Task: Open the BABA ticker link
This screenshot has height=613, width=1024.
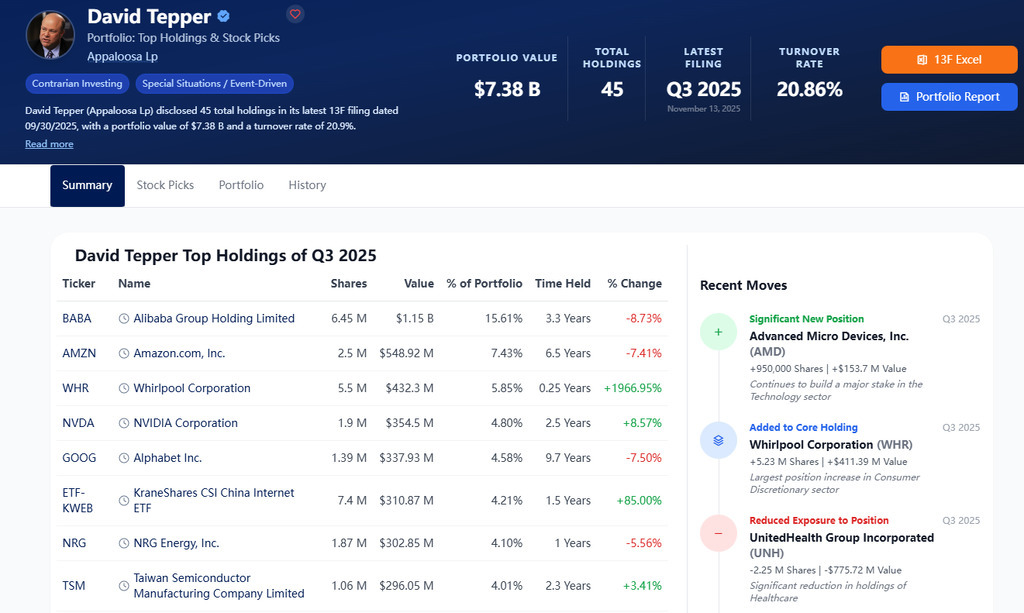Action: [x=76, y=319]
